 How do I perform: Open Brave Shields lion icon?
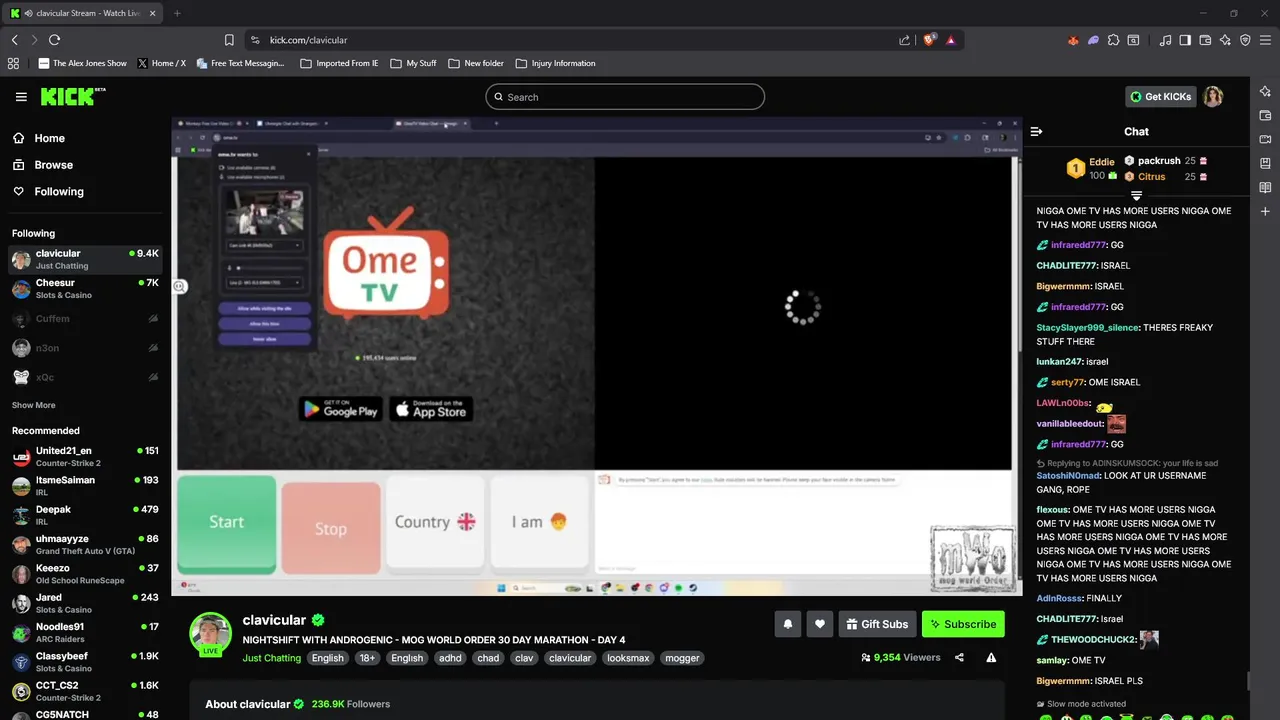tap(929, 40)
